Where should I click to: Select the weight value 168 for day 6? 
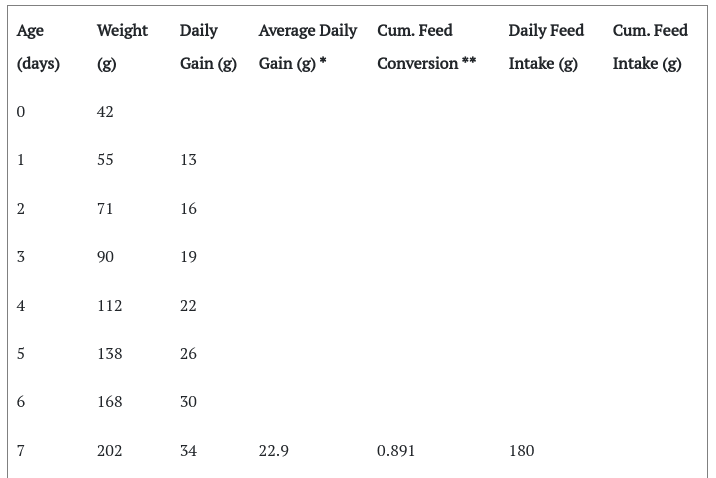[x=110, y=402]
